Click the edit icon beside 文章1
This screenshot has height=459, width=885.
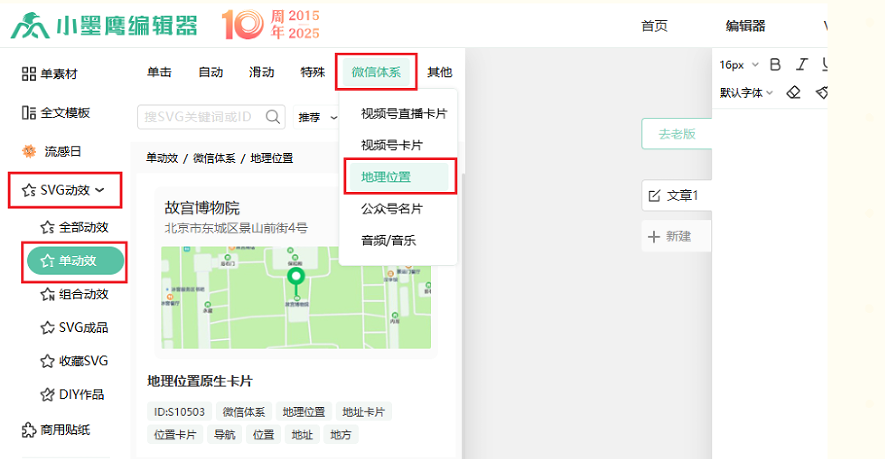click(x=655, y=195)
